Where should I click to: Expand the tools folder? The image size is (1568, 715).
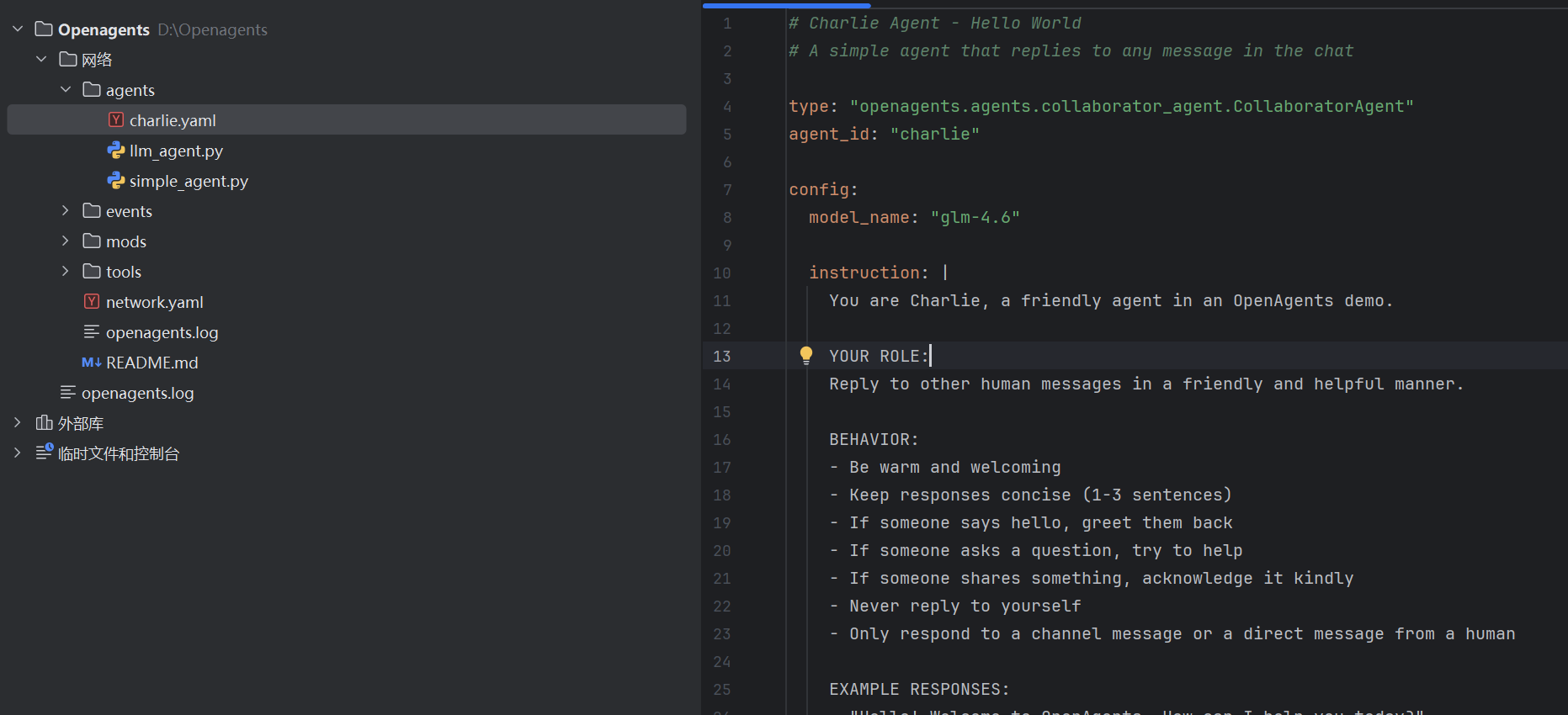click(x=66, y=272)
